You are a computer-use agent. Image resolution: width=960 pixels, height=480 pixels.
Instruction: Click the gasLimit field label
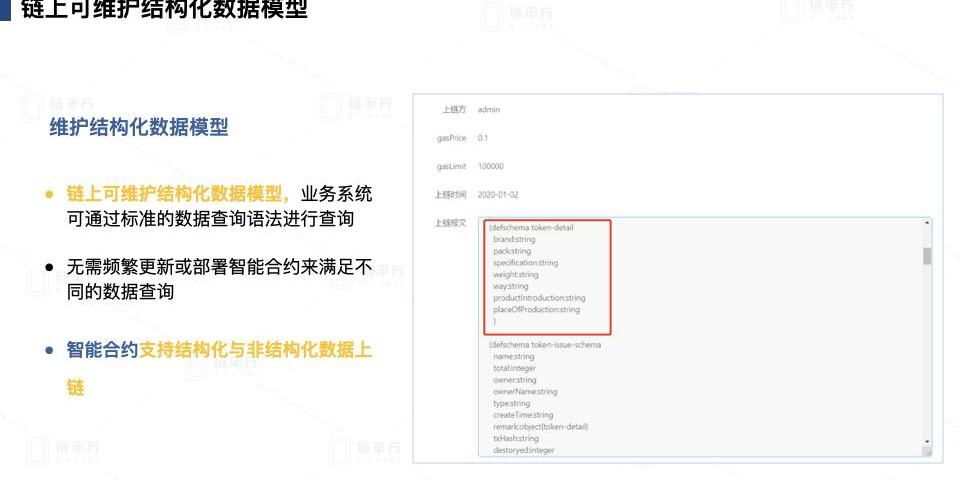pos(452,167)
